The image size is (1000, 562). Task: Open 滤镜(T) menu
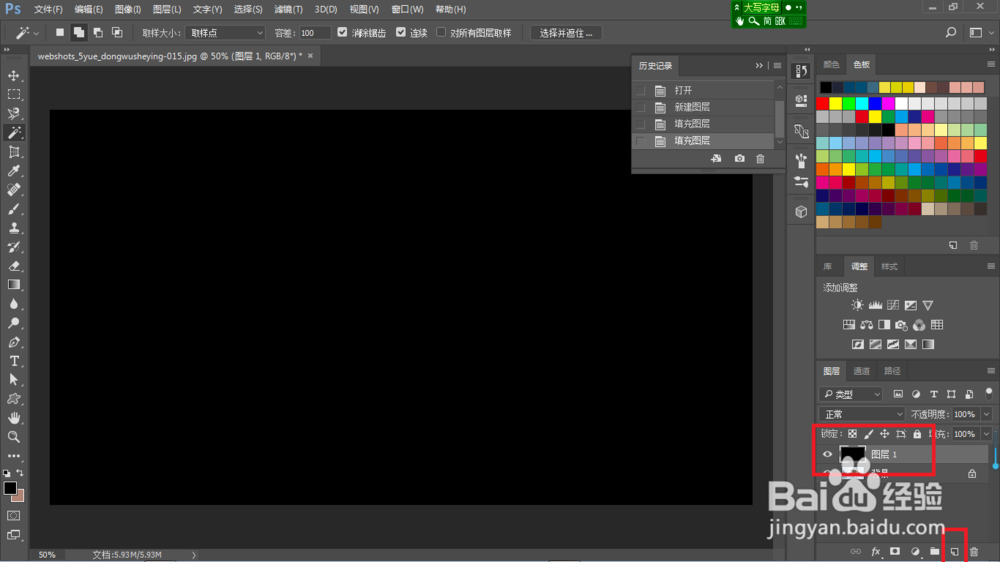pyautogui.click(x=288, y=10)
